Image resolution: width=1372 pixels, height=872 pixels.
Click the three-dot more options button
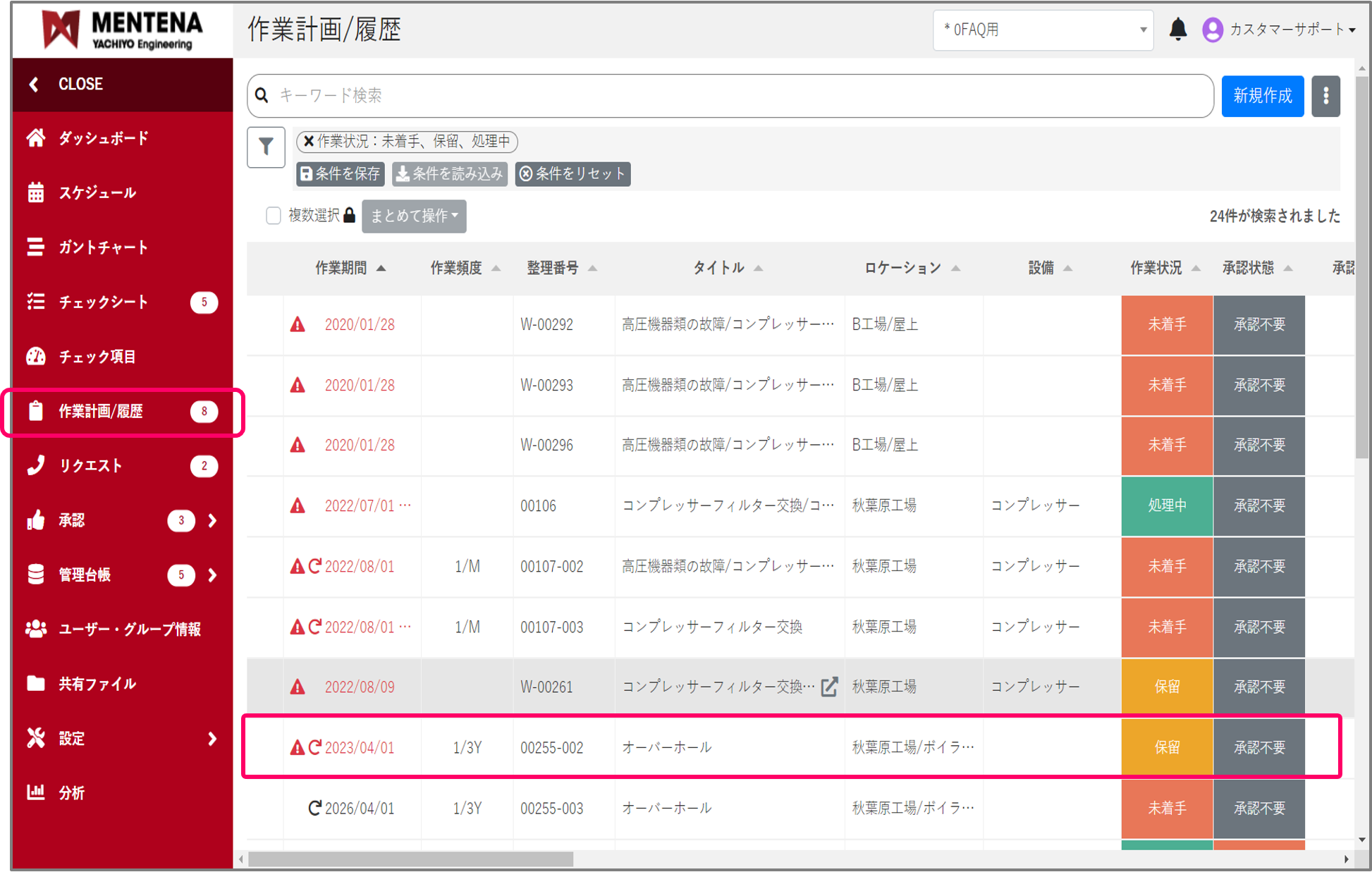(x=1325, y=96)
